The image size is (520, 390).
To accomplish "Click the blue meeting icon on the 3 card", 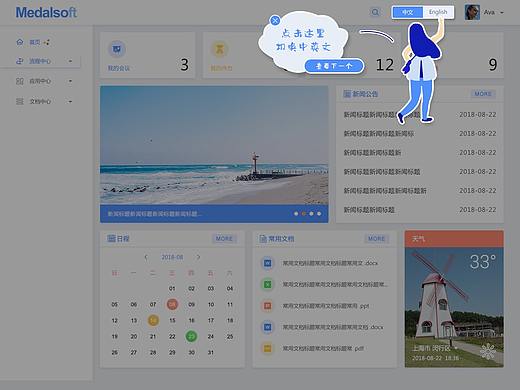I will tap(117, 49).
